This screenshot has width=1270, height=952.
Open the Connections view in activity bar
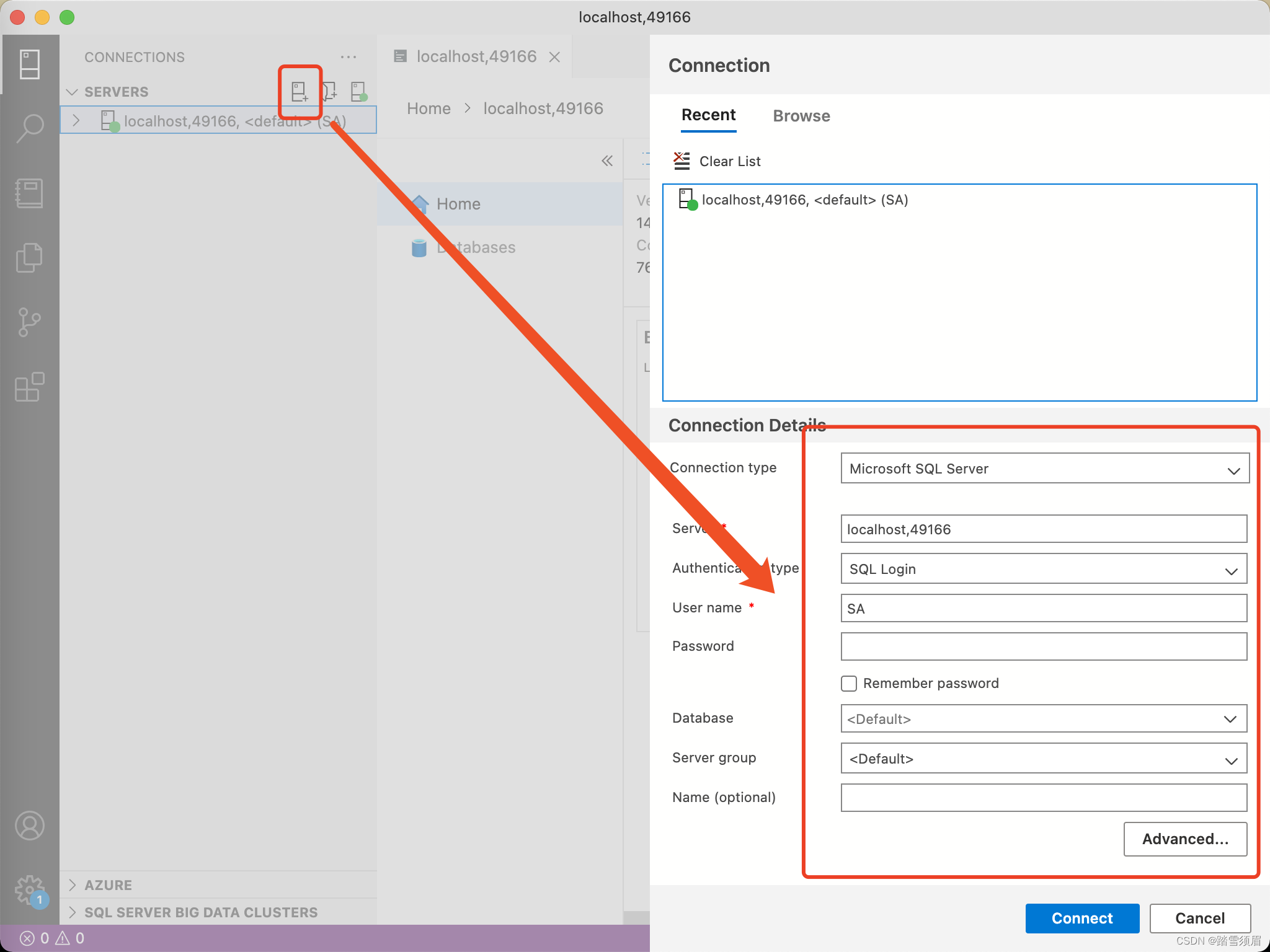pyautogui.click(x=29, y=64)
